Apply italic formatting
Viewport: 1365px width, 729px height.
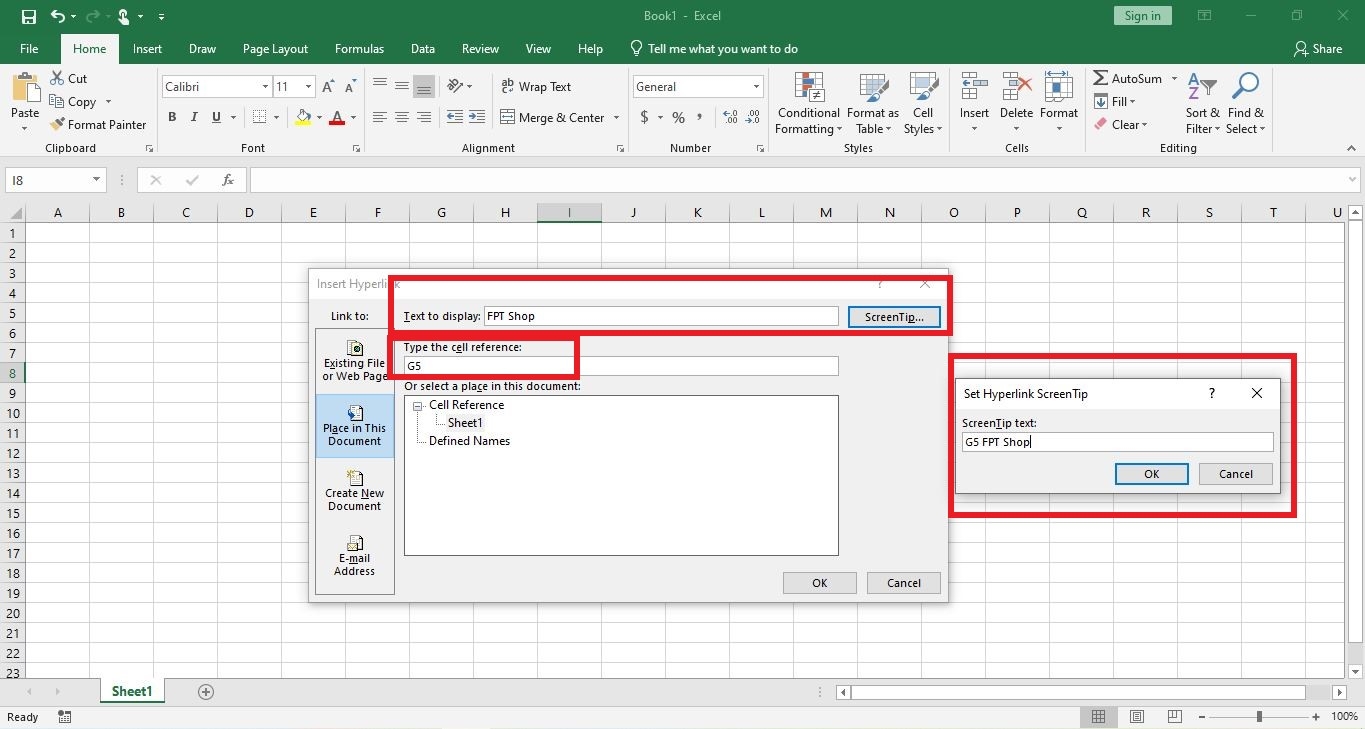point(192,117)
